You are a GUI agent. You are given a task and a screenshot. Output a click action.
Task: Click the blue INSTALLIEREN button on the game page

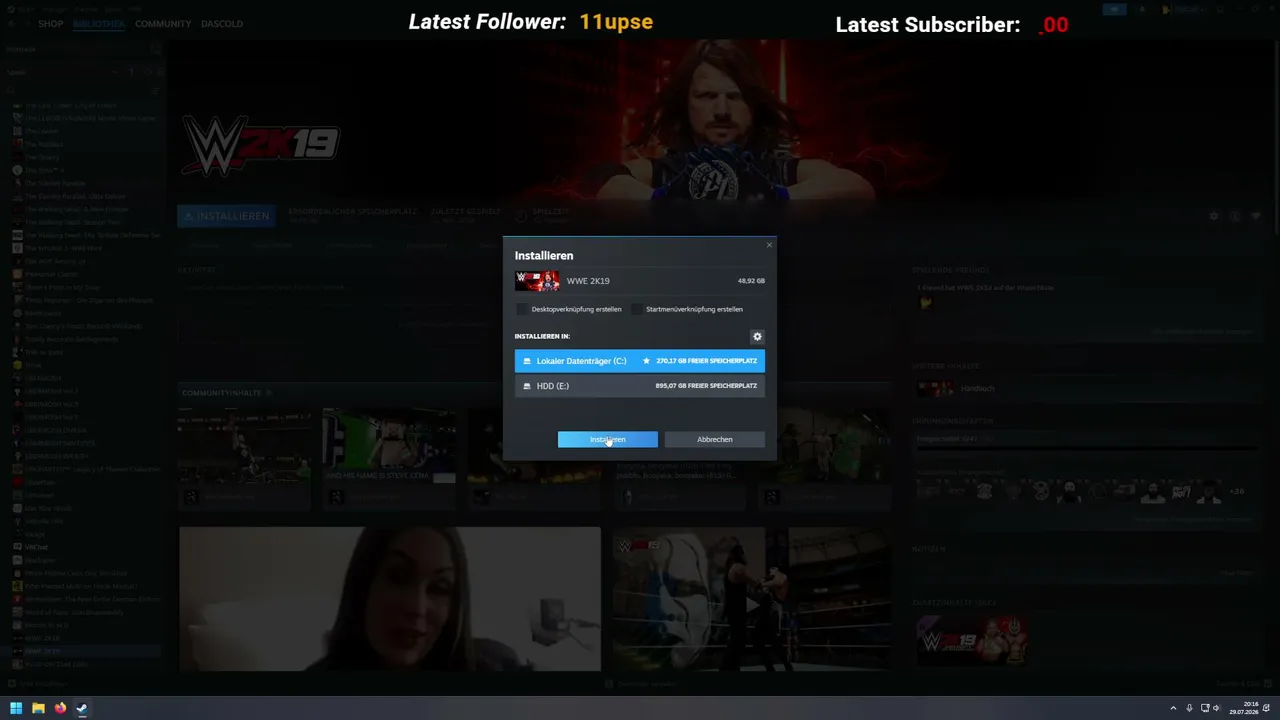click(x=225, y=216)
